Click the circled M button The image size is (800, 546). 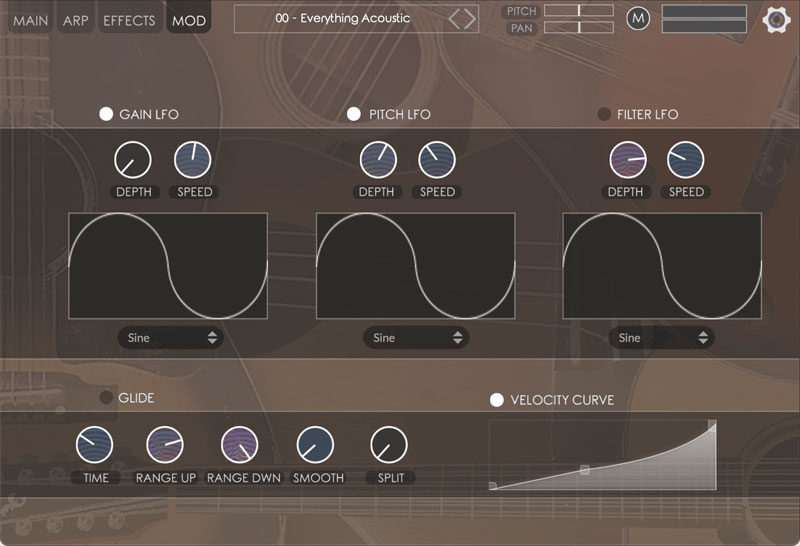click(637, 18)
